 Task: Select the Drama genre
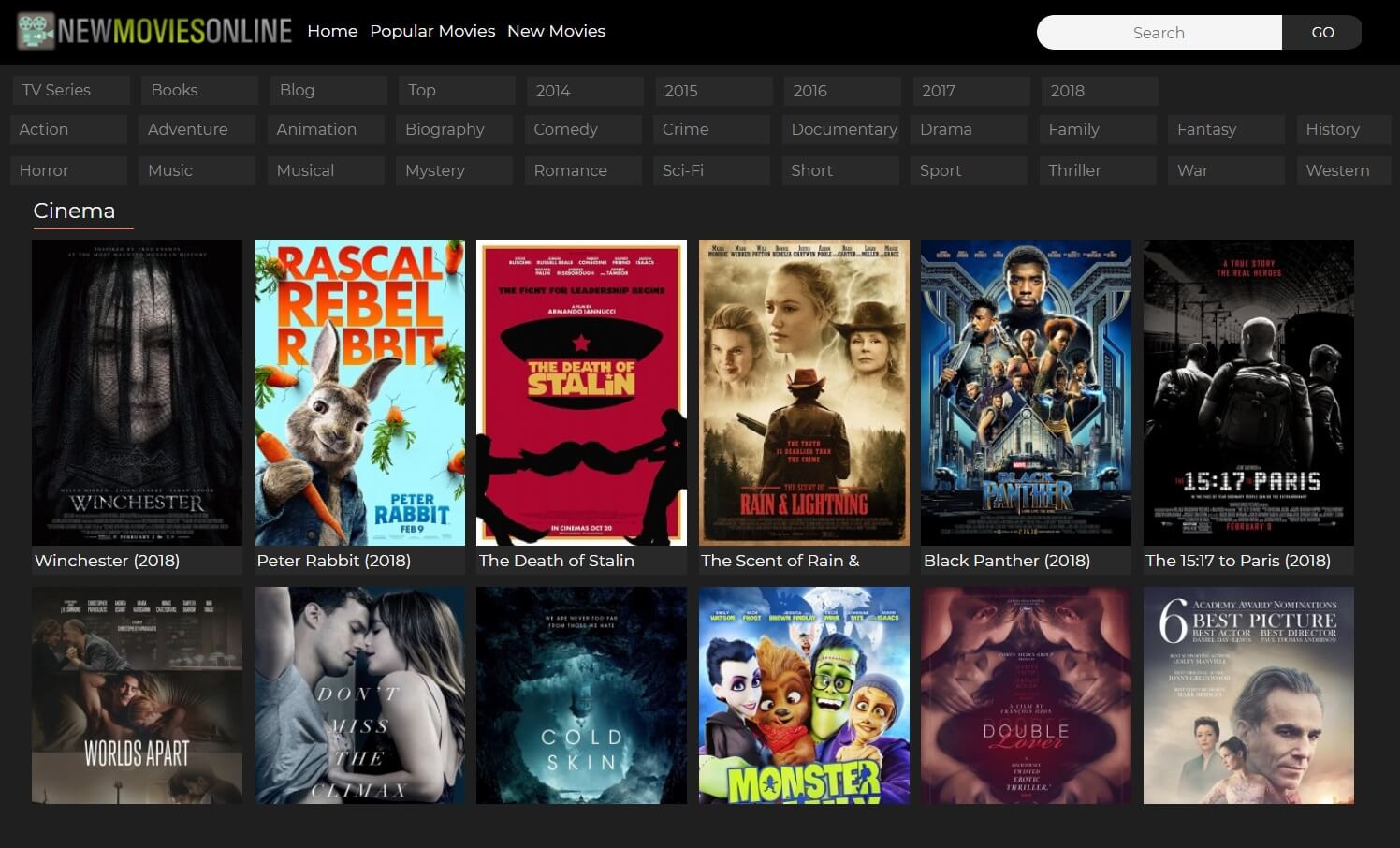pos(969,129)
